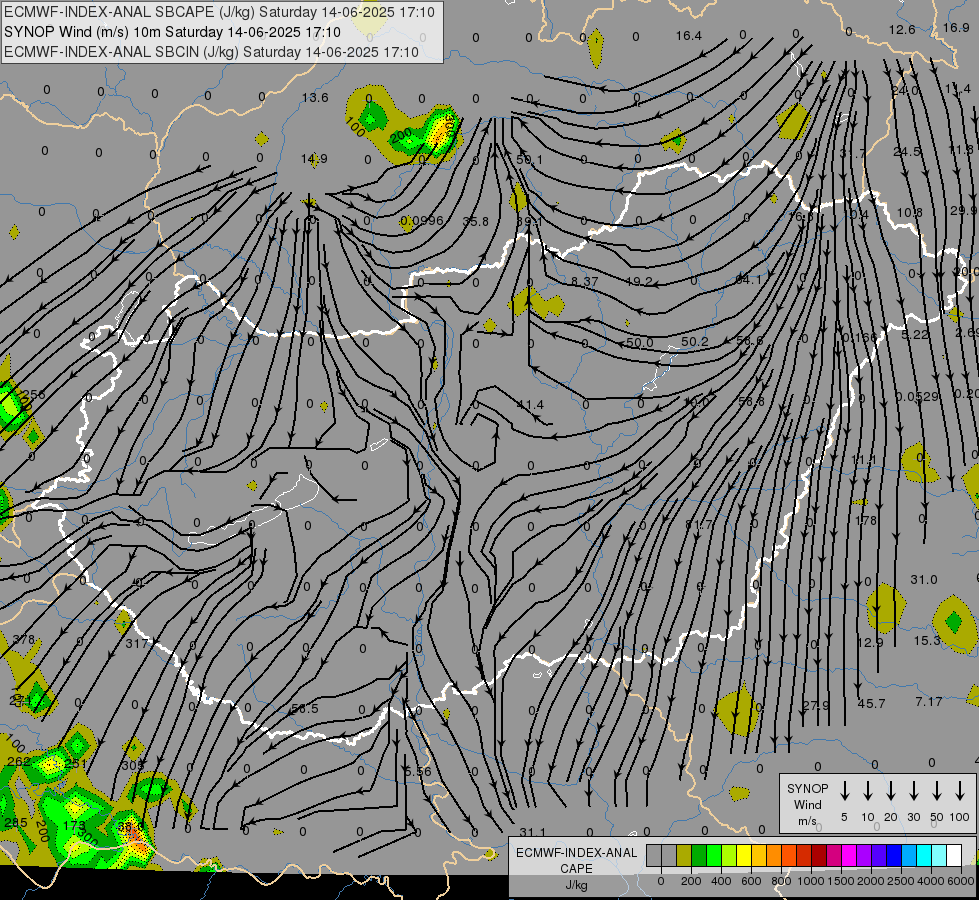Select the SBCAPE title line in header
979x900 pixels.
tap(219, 12)
